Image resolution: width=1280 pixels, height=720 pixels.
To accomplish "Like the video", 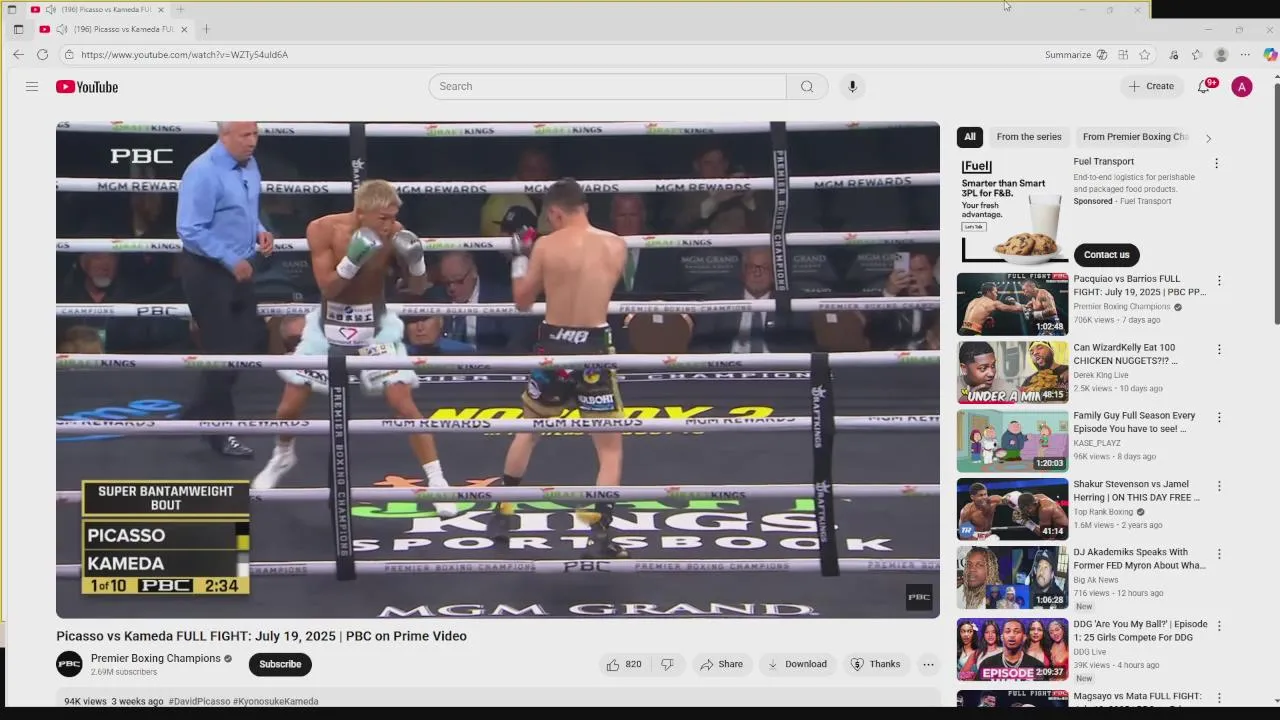I will coord(623,664).
